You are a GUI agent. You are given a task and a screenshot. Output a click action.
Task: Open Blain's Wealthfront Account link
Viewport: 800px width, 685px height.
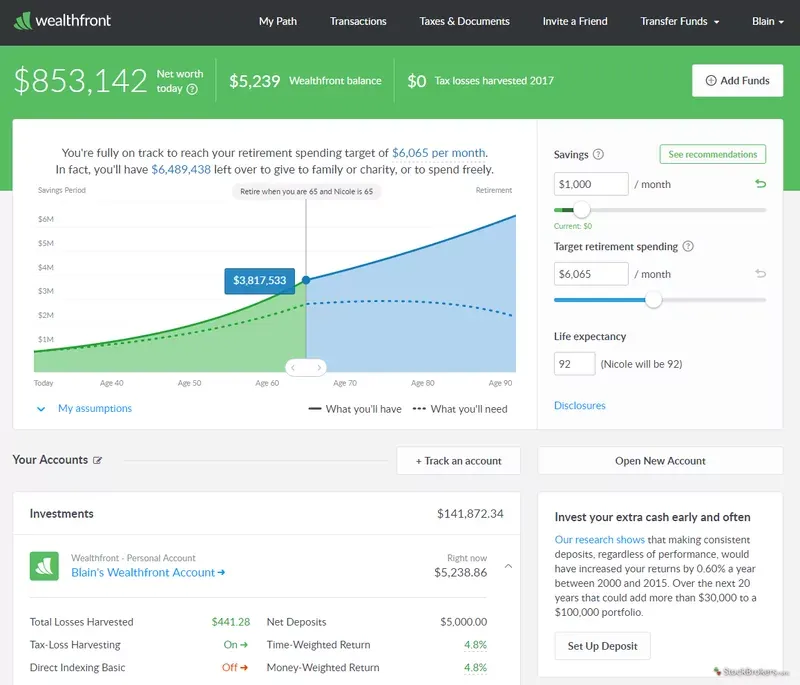coord(148,572)
